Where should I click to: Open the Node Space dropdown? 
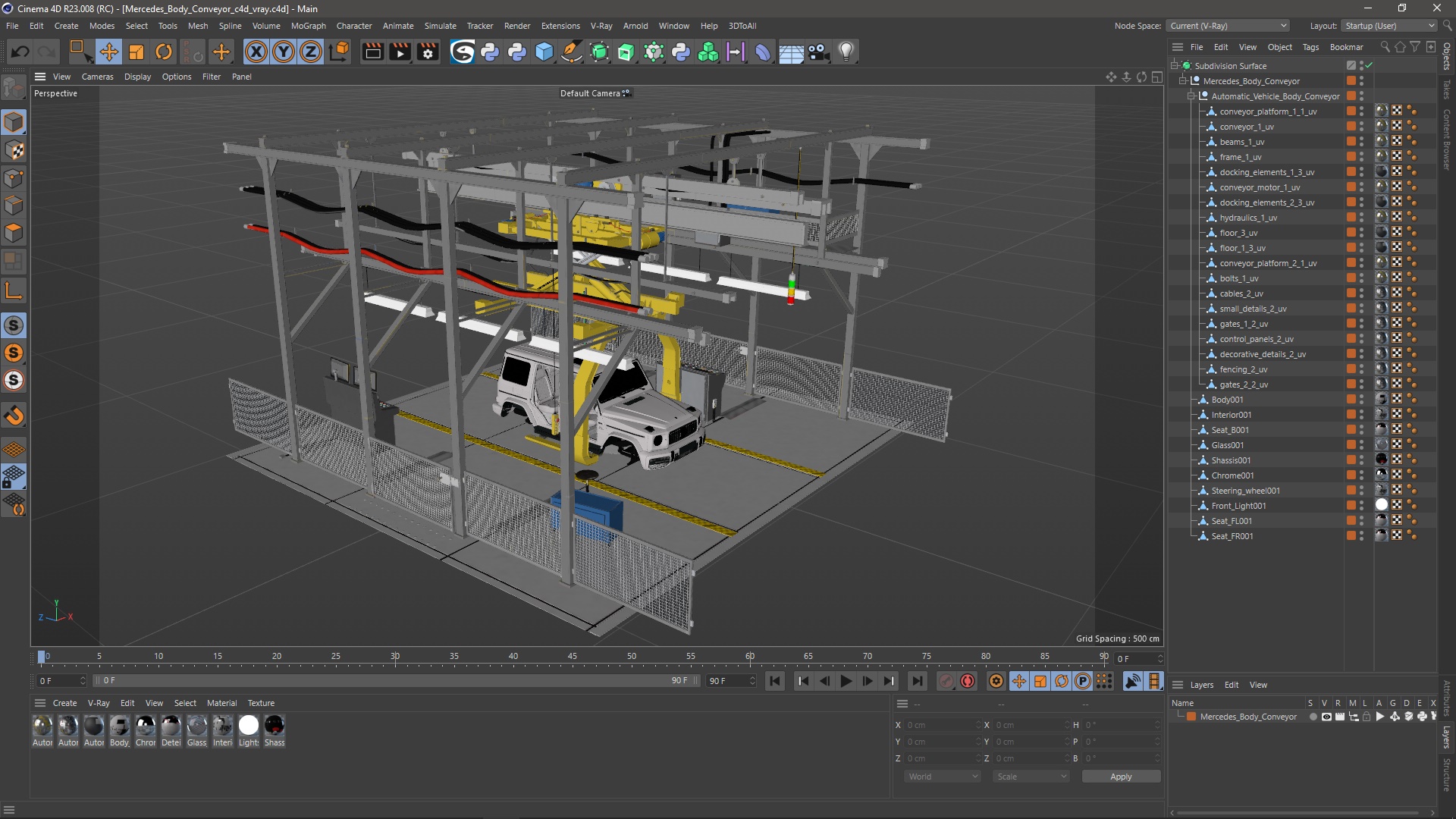1228,26
